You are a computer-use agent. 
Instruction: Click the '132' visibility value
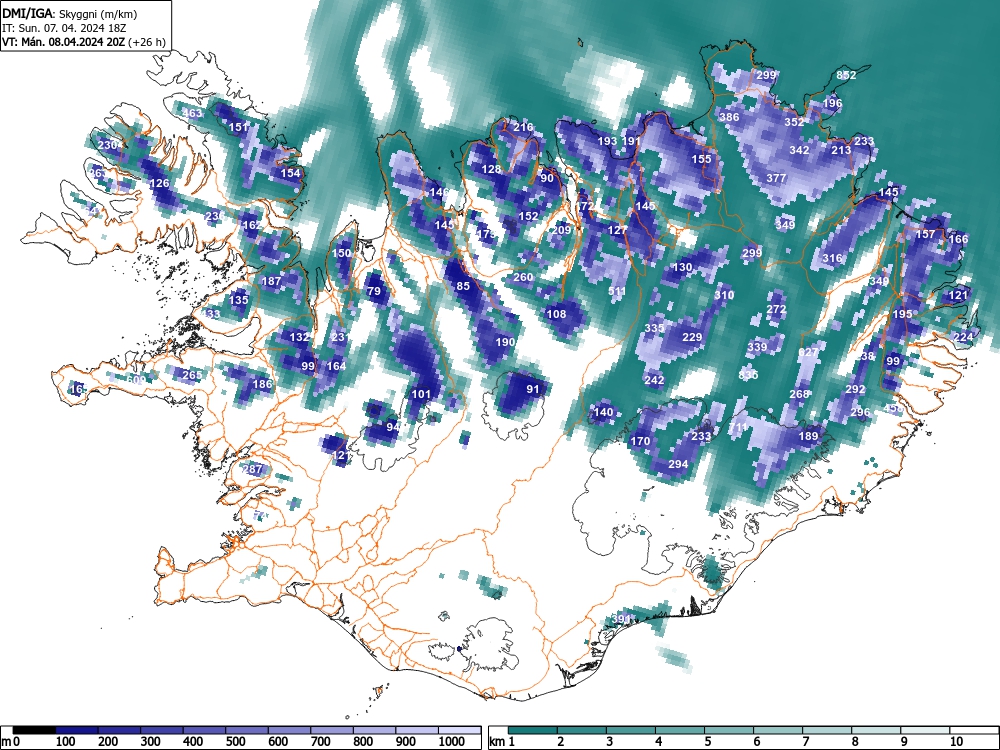(299, 337)
